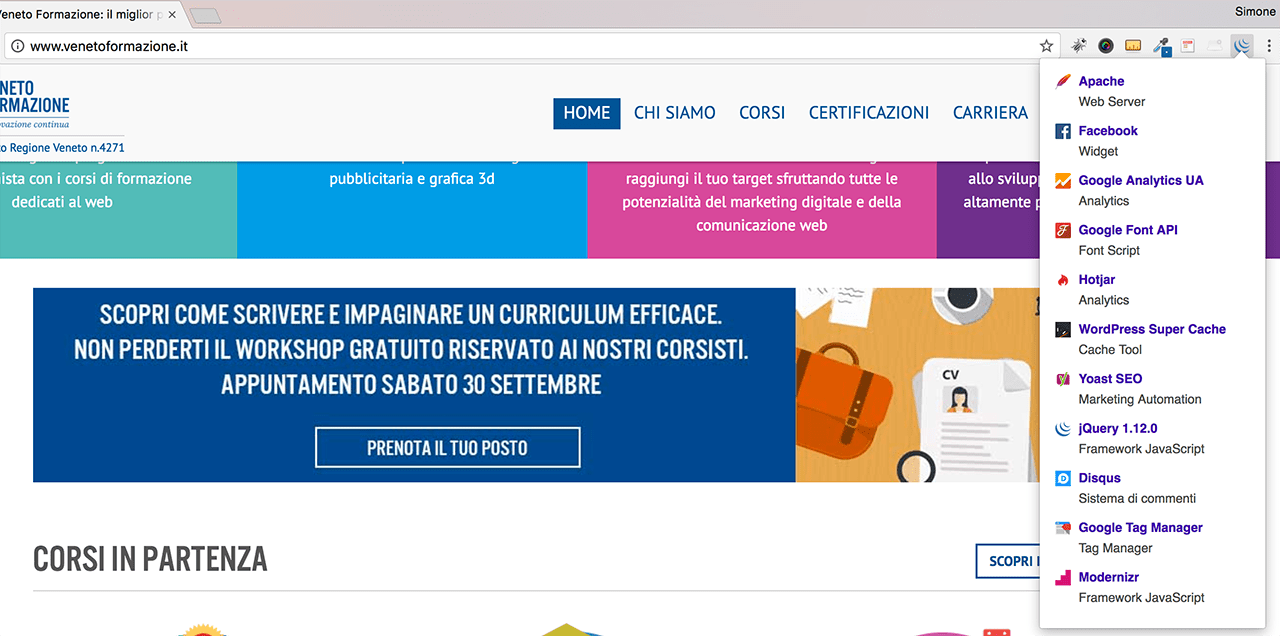Close the Veneto Formazione browser tab
Viewport: 1280px width, 636px height.
(172, 15)
